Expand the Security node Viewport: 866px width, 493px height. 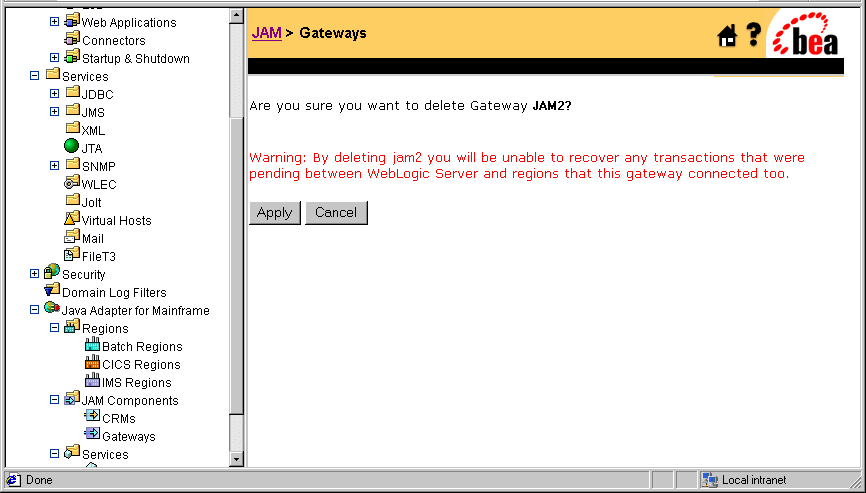tap(34, 274)
